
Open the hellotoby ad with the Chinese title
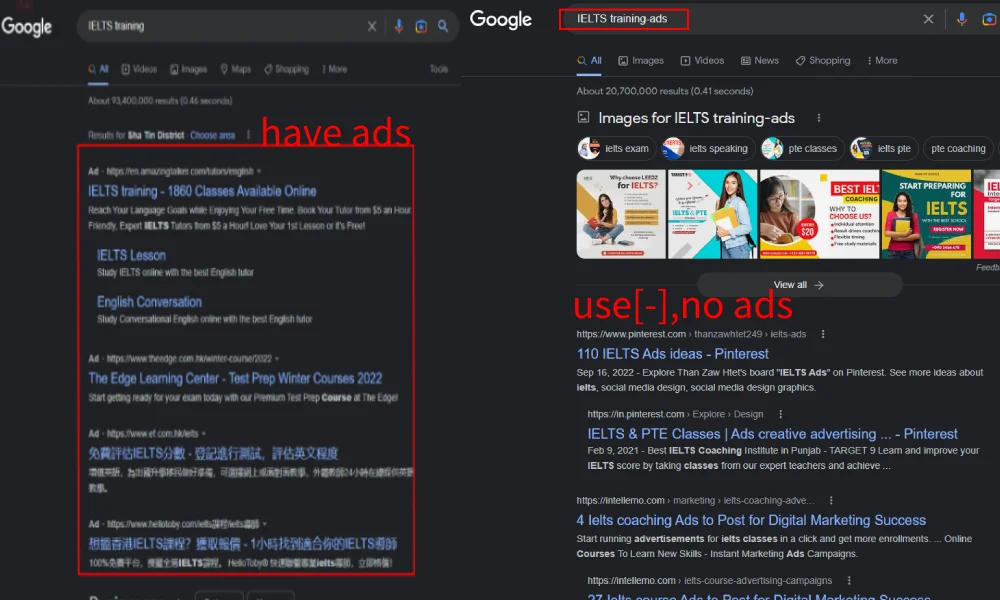pos(242,544)
